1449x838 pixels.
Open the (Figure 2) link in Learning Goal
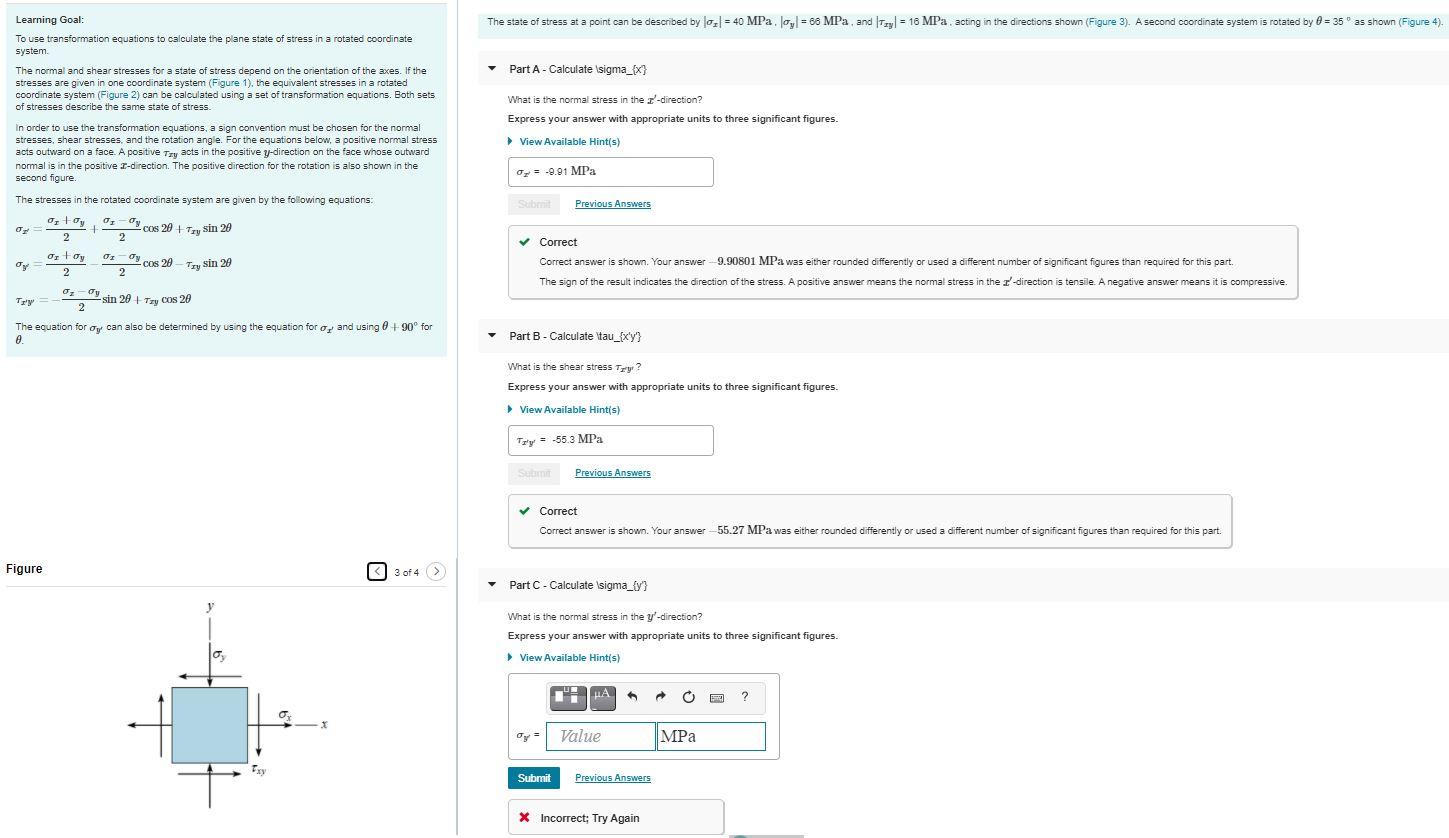119,95
